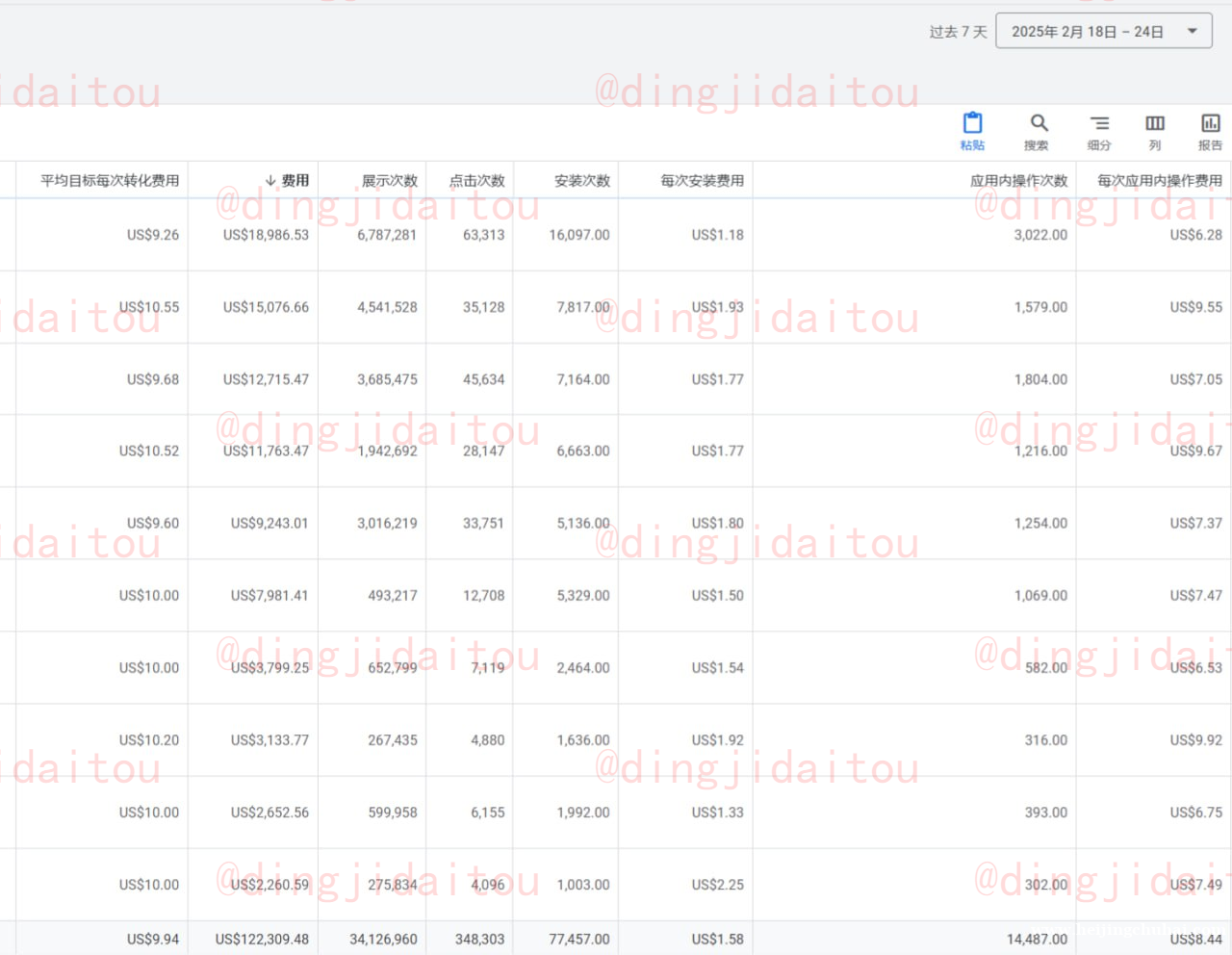This screenshot has height=955, width=1232.
Task: Sort by 点击次数 column header
Action: coord(477,180)
